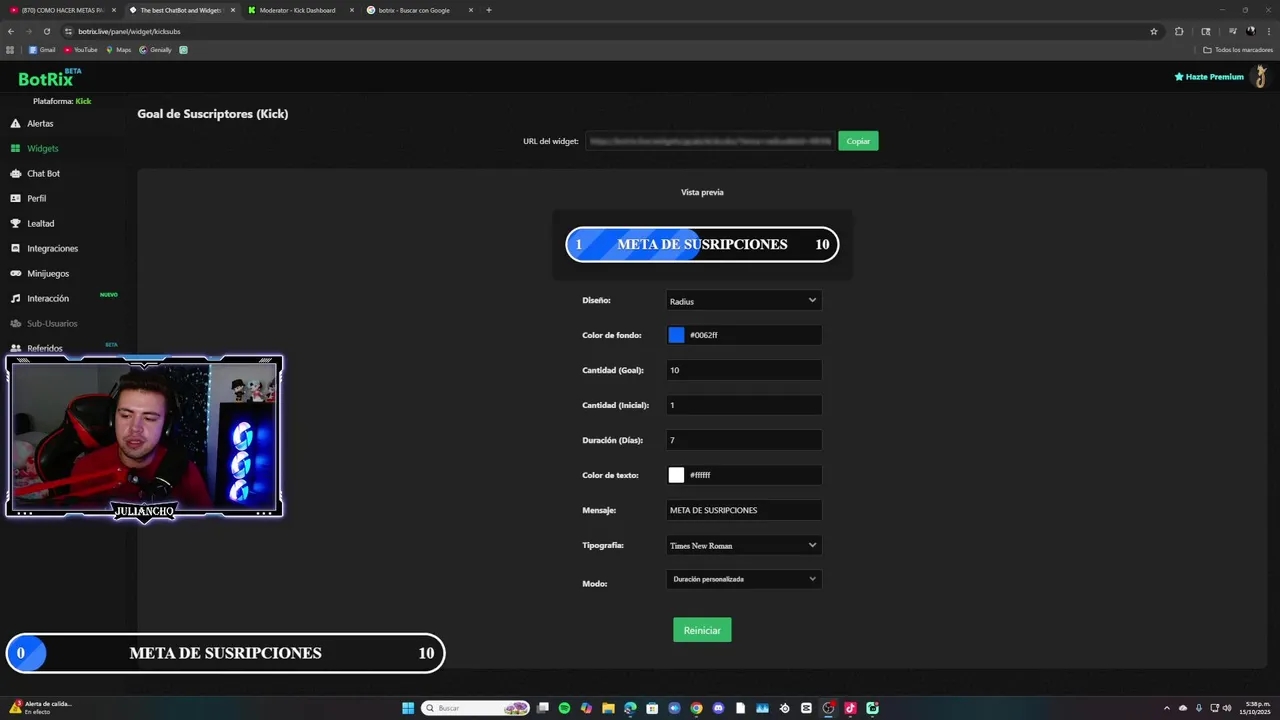This screenshot has width=1280, height=720.
Task: Click the taskbar Buscar search box
Action: coord(474,708)
